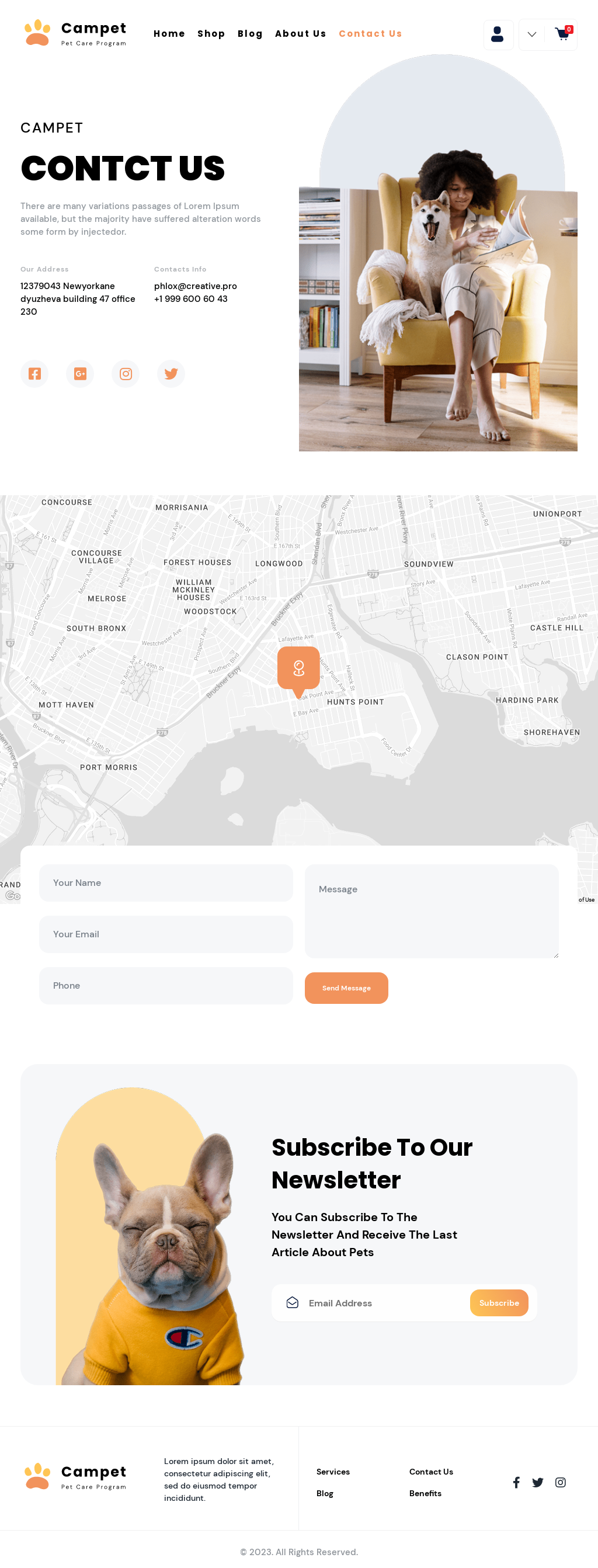Viewport: 598px width, 1568px height.
Task: Open the footer Instagram icon
Action: pyautogui.click(x=560, y=1482)
